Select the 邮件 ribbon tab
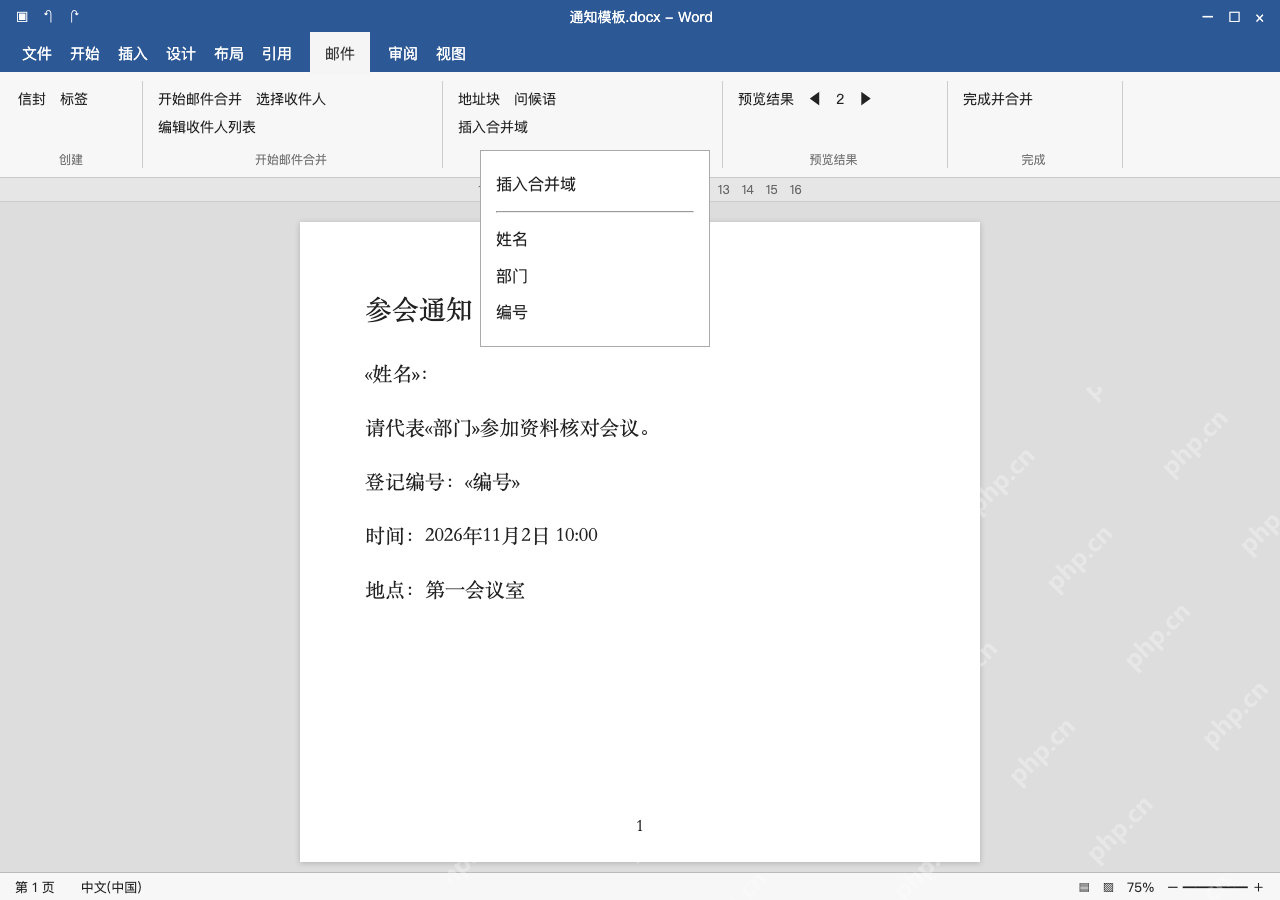Image resolution: width=1280 pixels, height=900 pixels. [x=340, y=53]
